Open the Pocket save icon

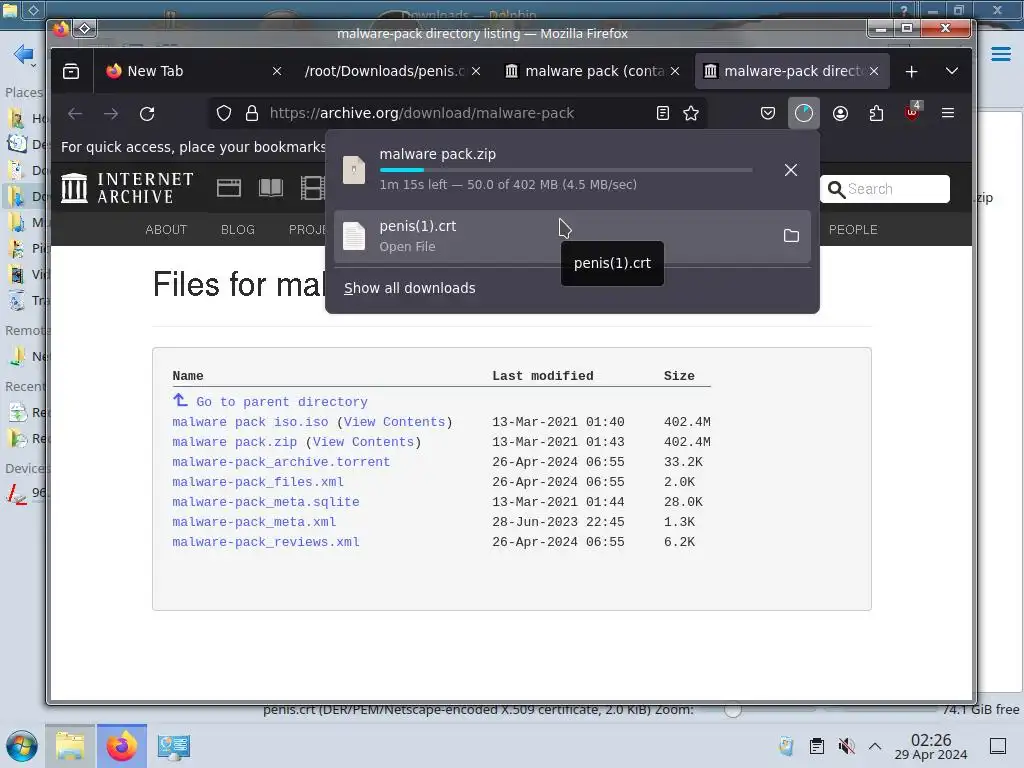[768, 114]
